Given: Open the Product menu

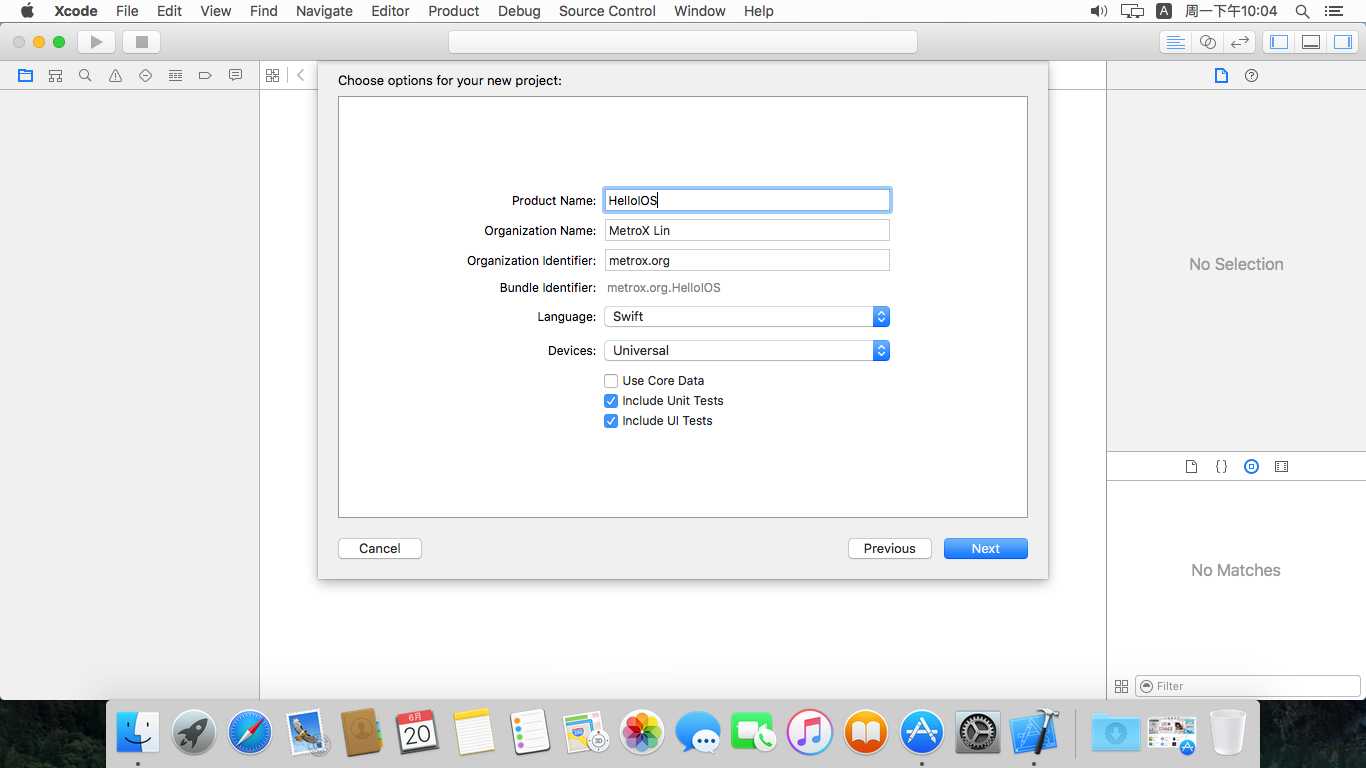Looking at the screenshot, I should click(454, 11).
